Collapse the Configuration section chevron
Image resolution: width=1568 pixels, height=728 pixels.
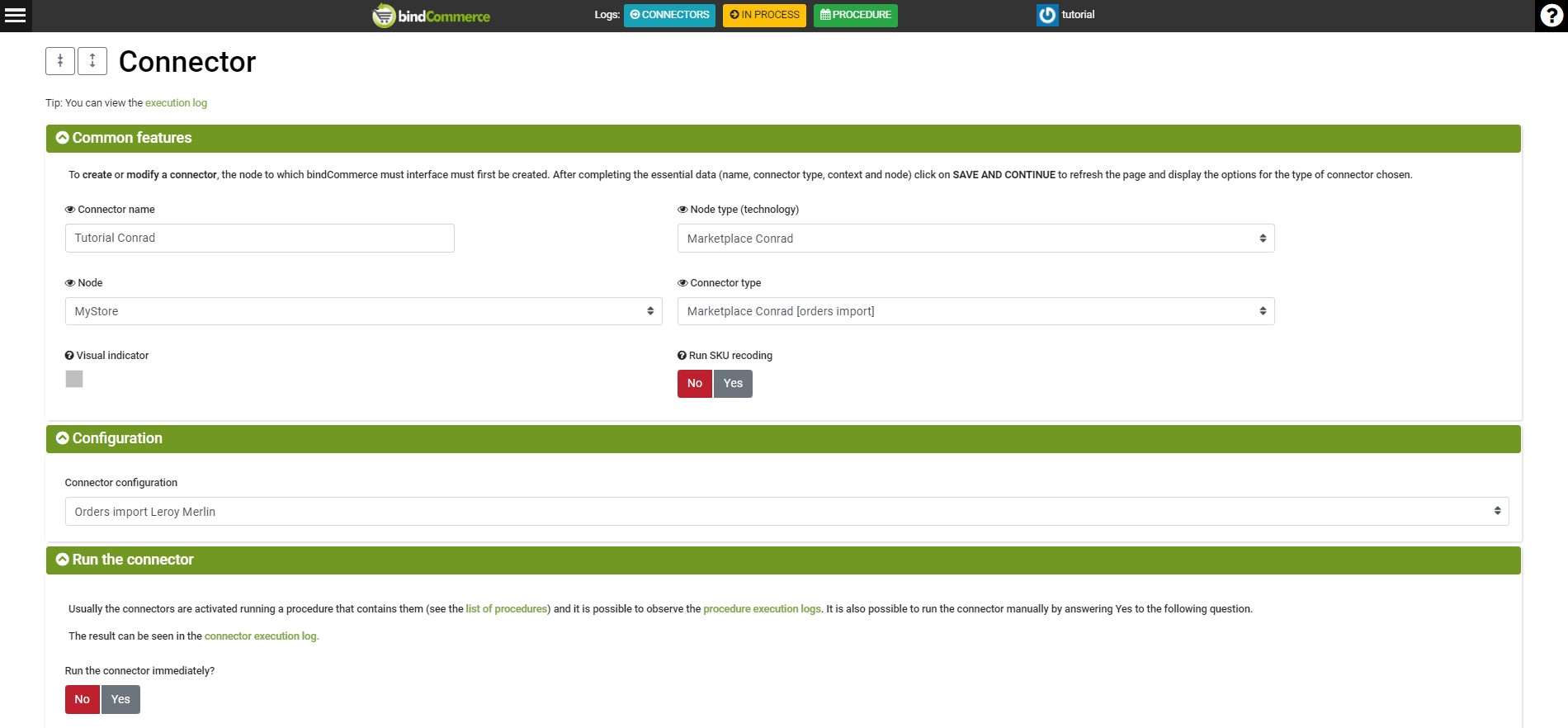[x=63, y=438]
